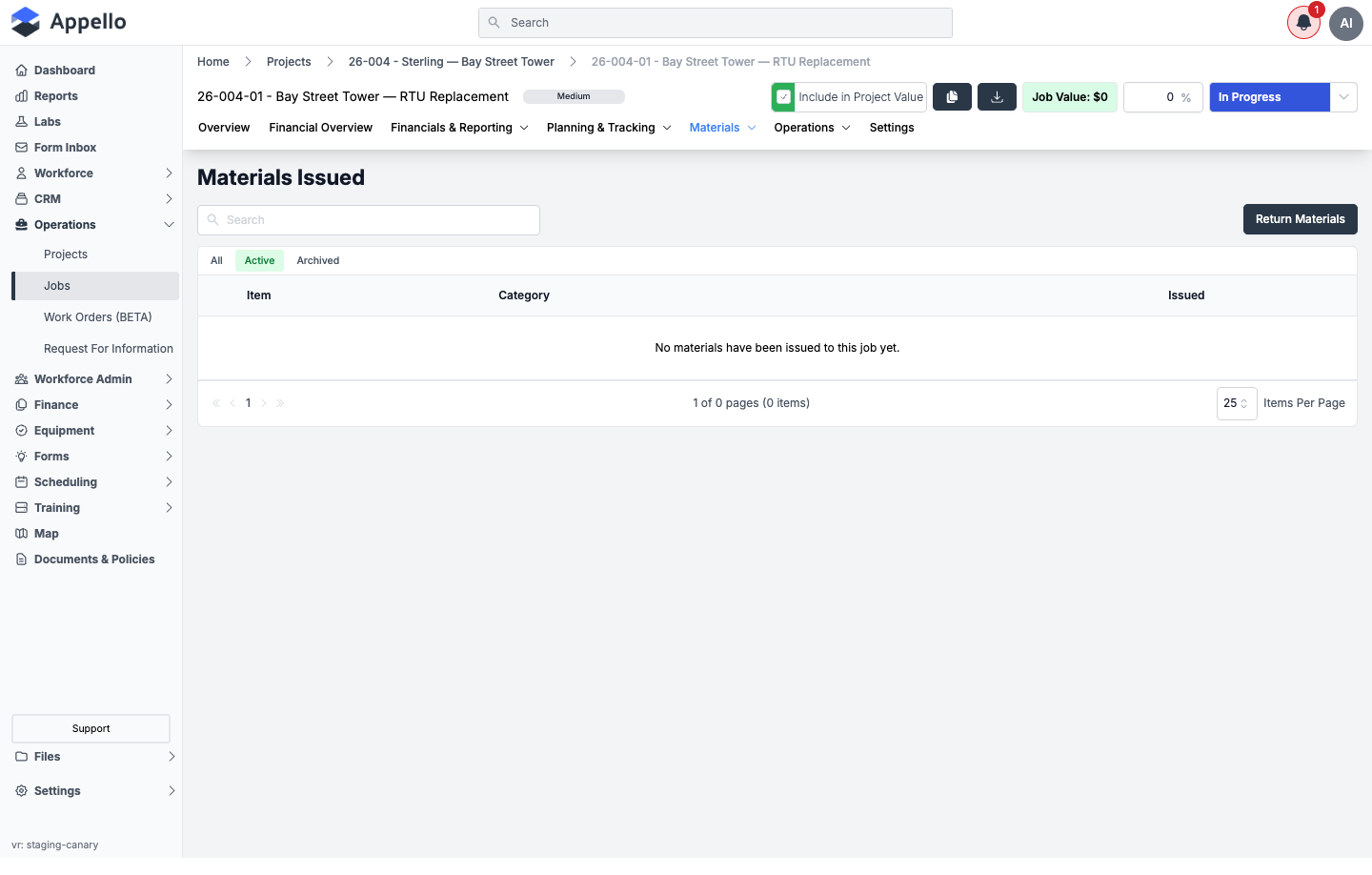Image resolution: width=1372 pixels, height=875 pixels.
Task: Open the In Progress status dropdown arrow
Action: click(1343, 97)
